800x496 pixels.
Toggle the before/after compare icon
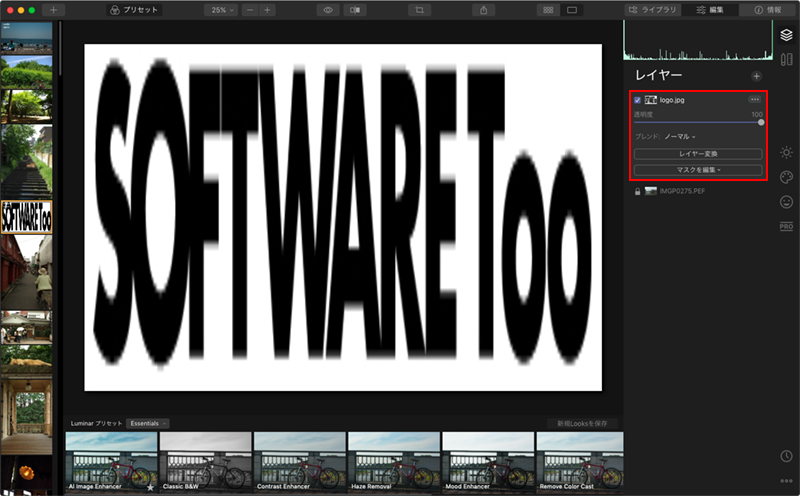pyautogui.click(x=355, y=10)
